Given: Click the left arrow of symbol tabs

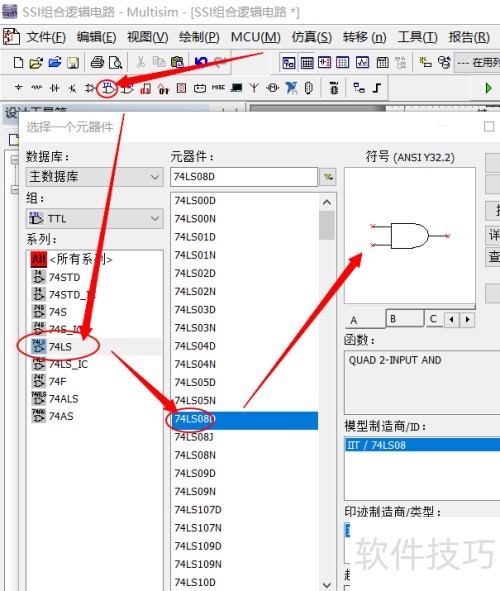Looking at the screenshot, I should [451, 320].
